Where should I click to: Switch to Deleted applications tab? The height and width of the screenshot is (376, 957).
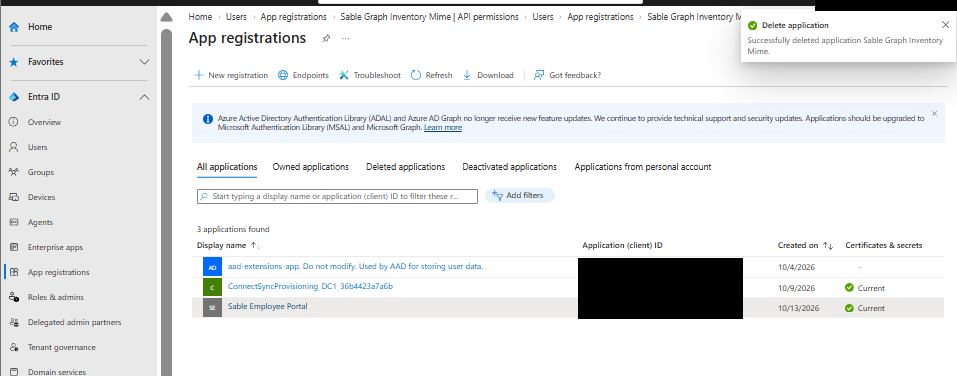pyautogui.click(x=406, y=167)
